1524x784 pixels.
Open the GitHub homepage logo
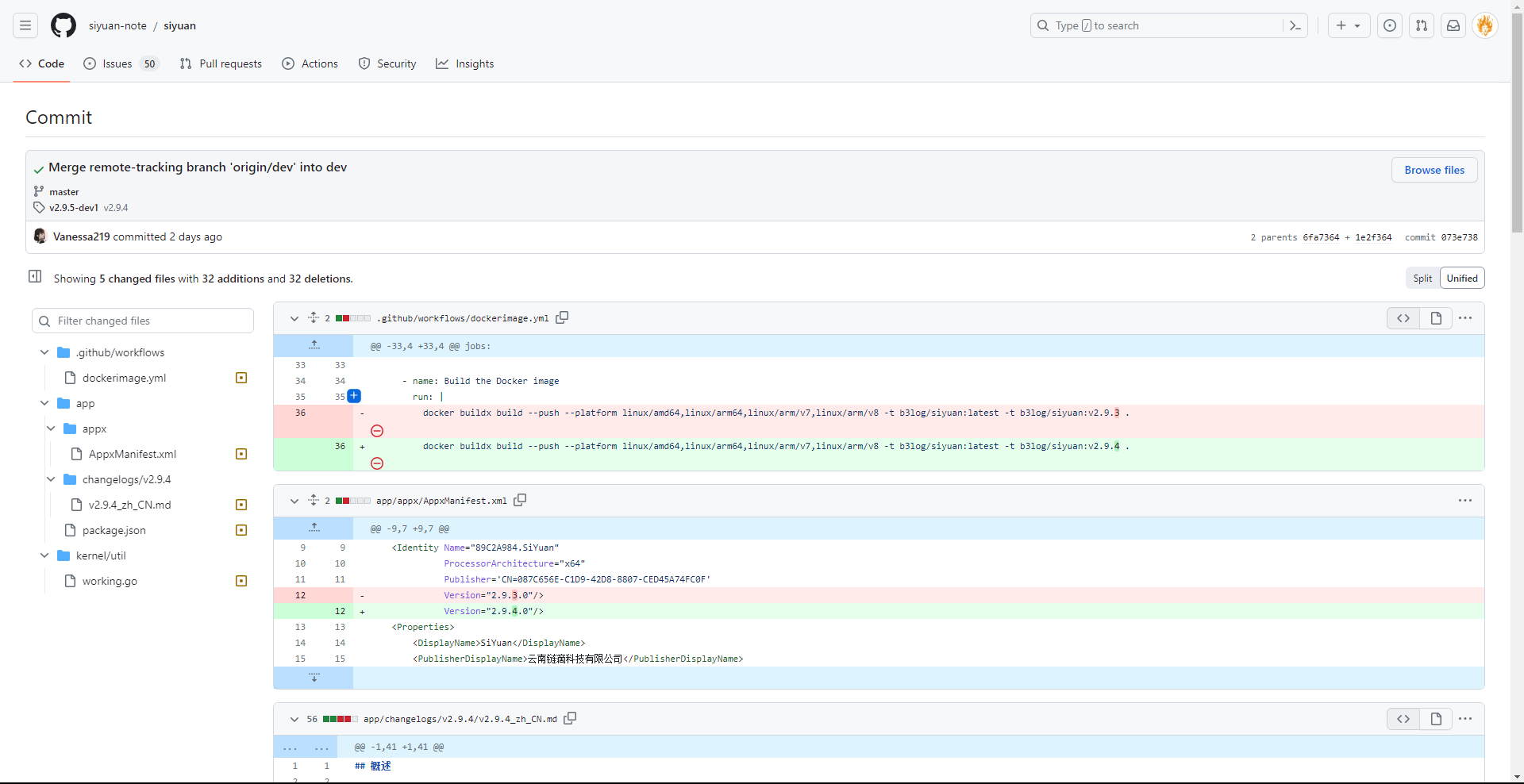(x=63, y=25)
